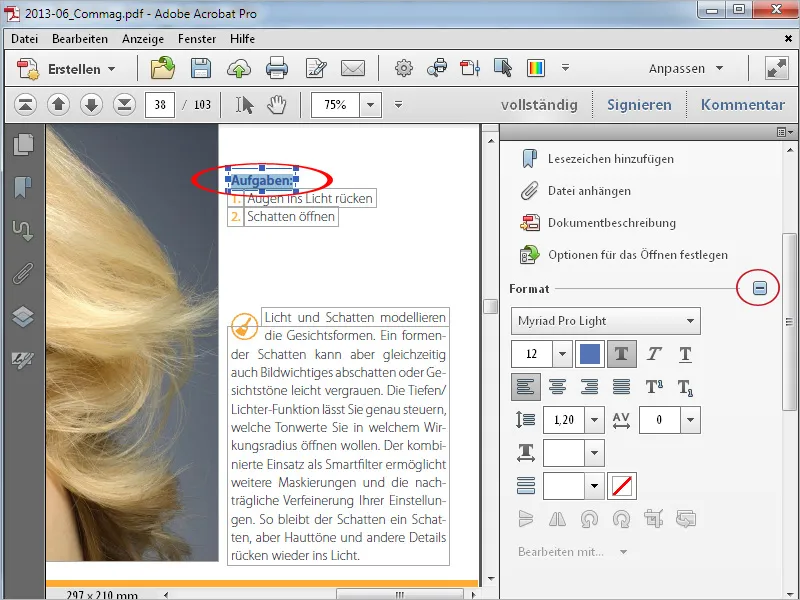
Task: Click the zoom field showing 75%
Action: (335, 105)
